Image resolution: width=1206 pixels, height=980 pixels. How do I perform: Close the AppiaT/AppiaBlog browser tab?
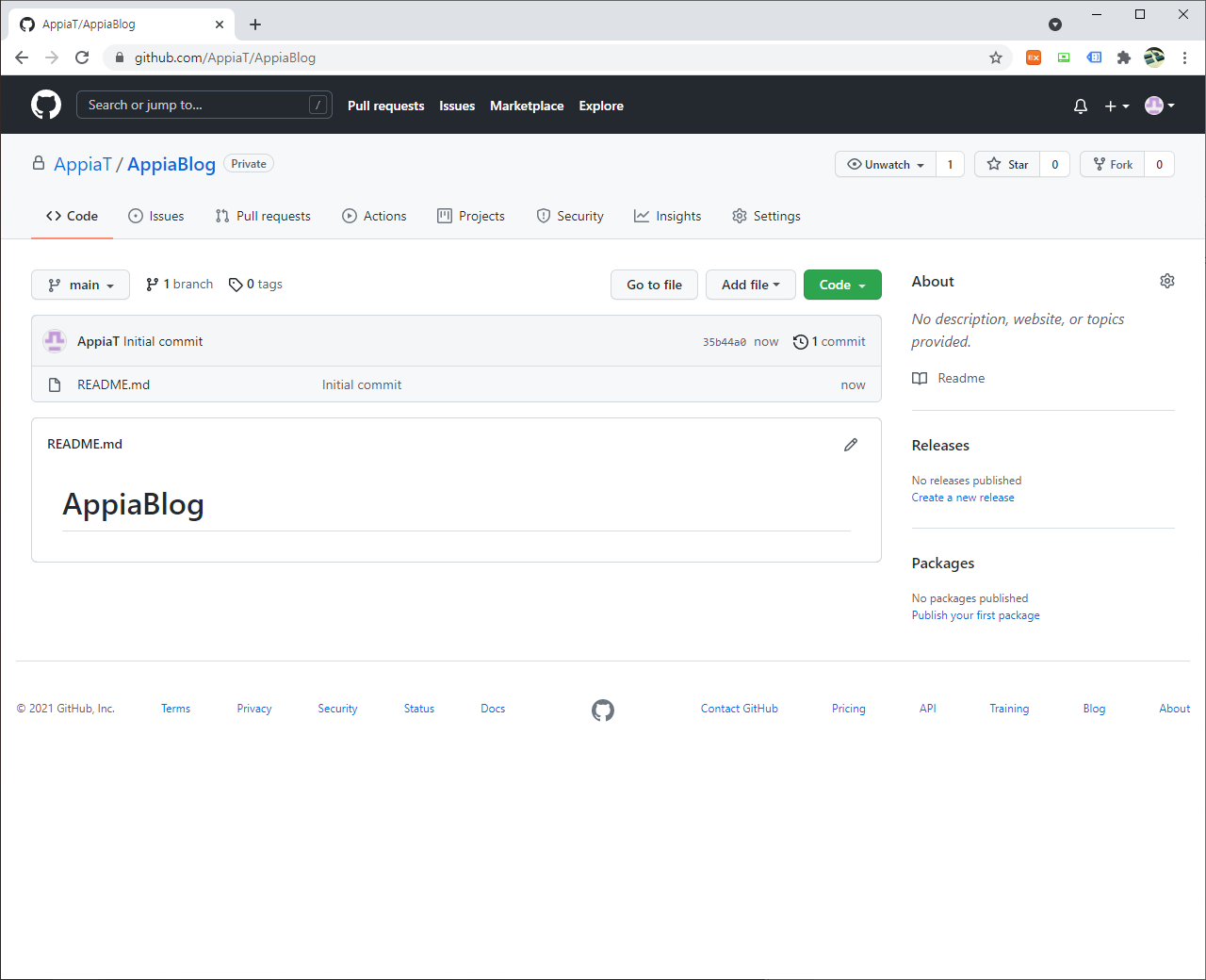pyautogui.click(x=220, y=24)
